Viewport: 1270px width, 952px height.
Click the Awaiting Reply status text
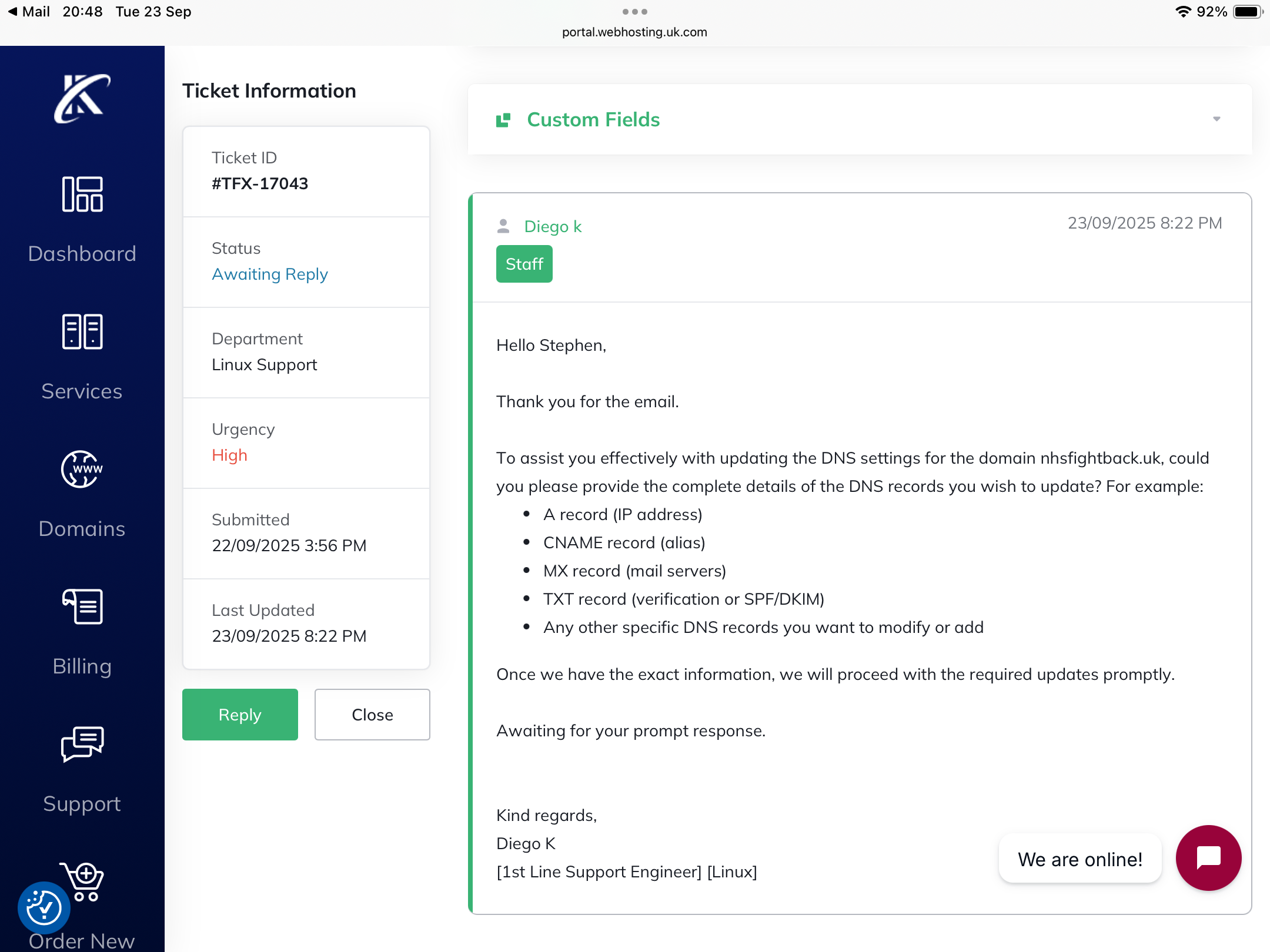coord(270,274)
